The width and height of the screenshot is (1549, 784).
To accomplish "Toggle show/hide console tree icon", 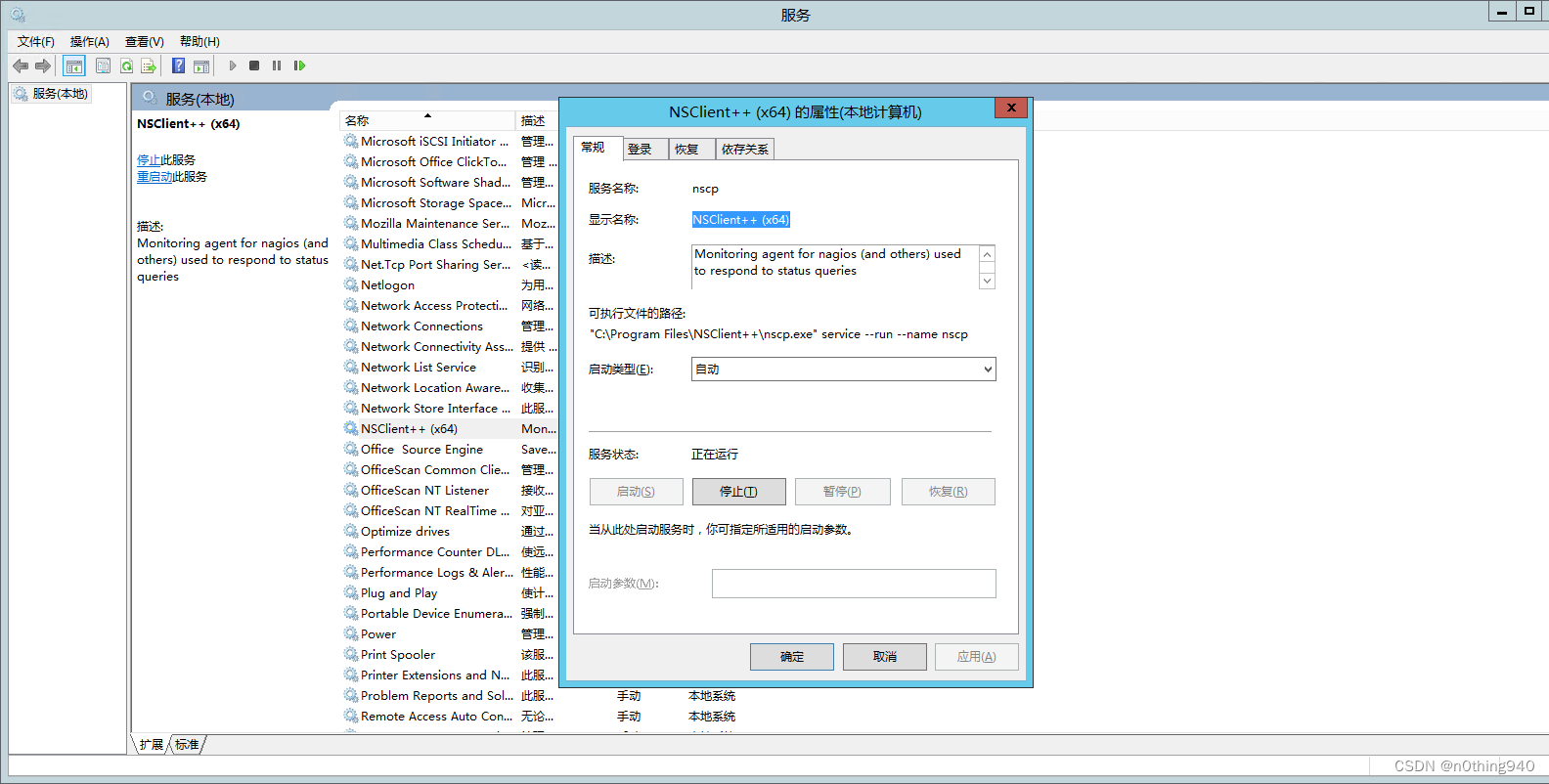I will pos(74,65).
